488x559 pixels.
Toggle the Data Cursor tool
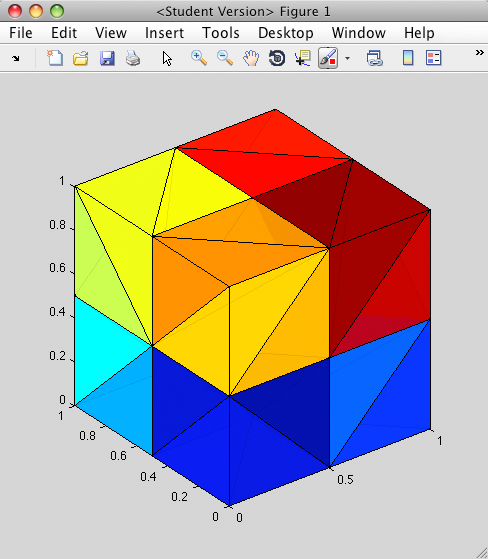pyautogui.click(x=303, y=58)
